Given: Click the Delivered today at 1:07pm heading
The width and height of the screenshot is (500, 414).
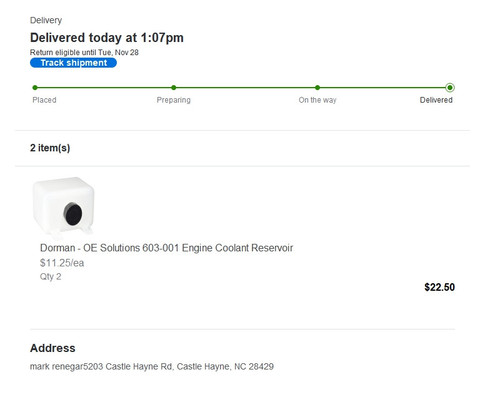Looking at the screenshot, I should click(x=107, y=38).
